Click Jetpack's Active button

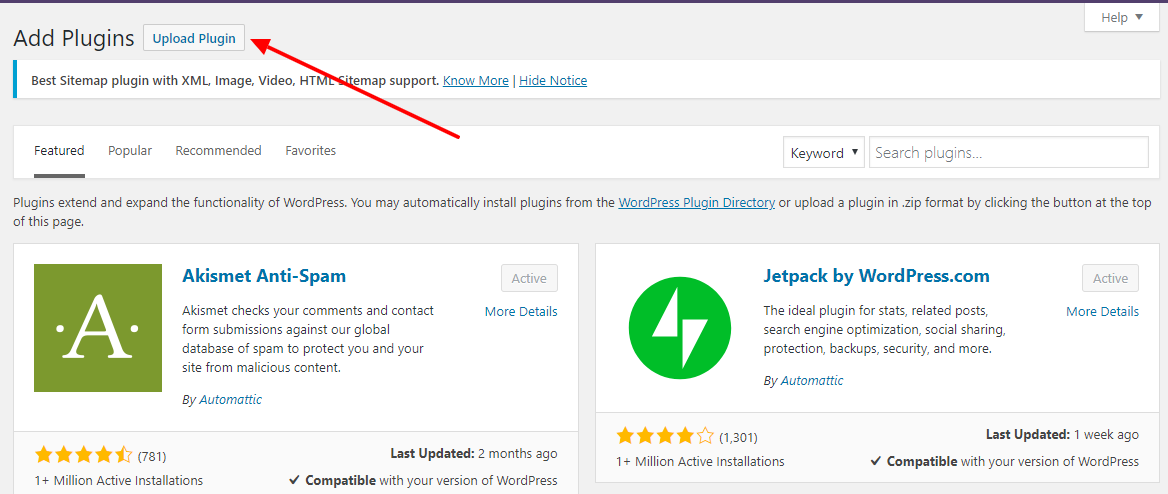click(1111, 279)
